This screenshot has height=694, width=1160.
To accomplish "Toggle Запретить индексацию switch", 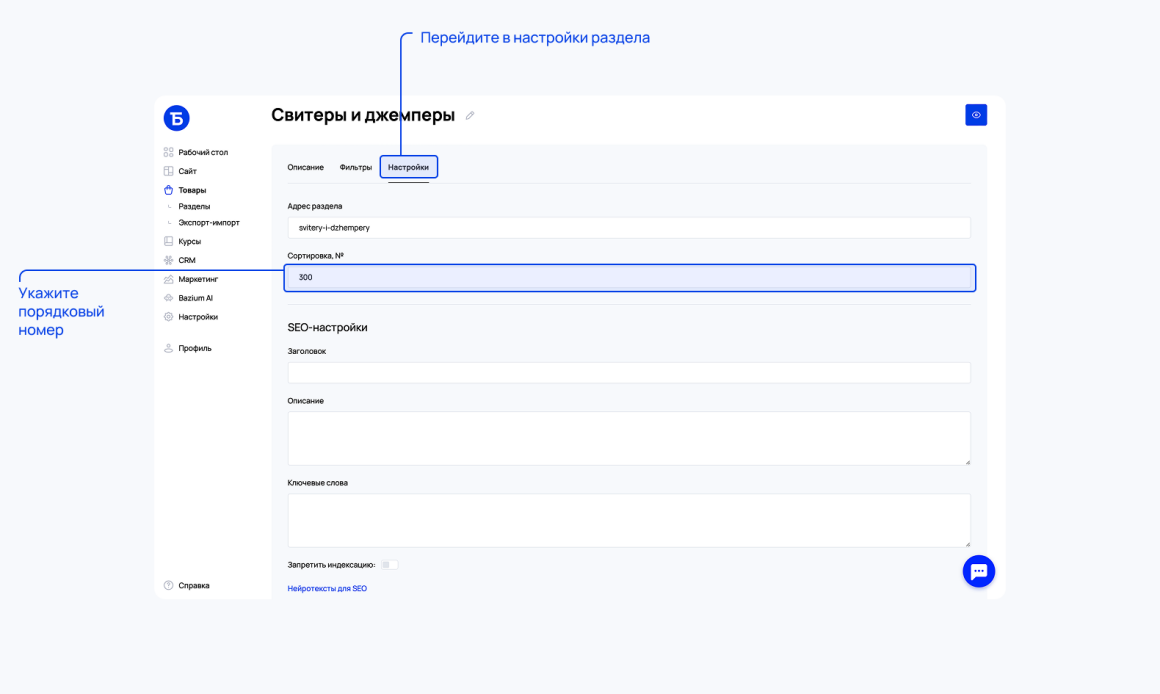I will tap(389, 565).
